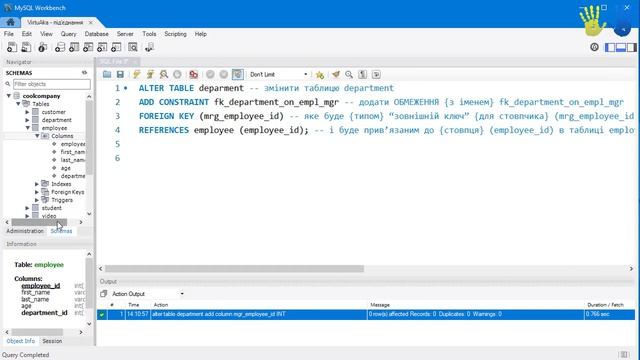This screenshot has height=360, width=640.
Task: Expand the Foreign Keys node
Action: tap(37, 192)
